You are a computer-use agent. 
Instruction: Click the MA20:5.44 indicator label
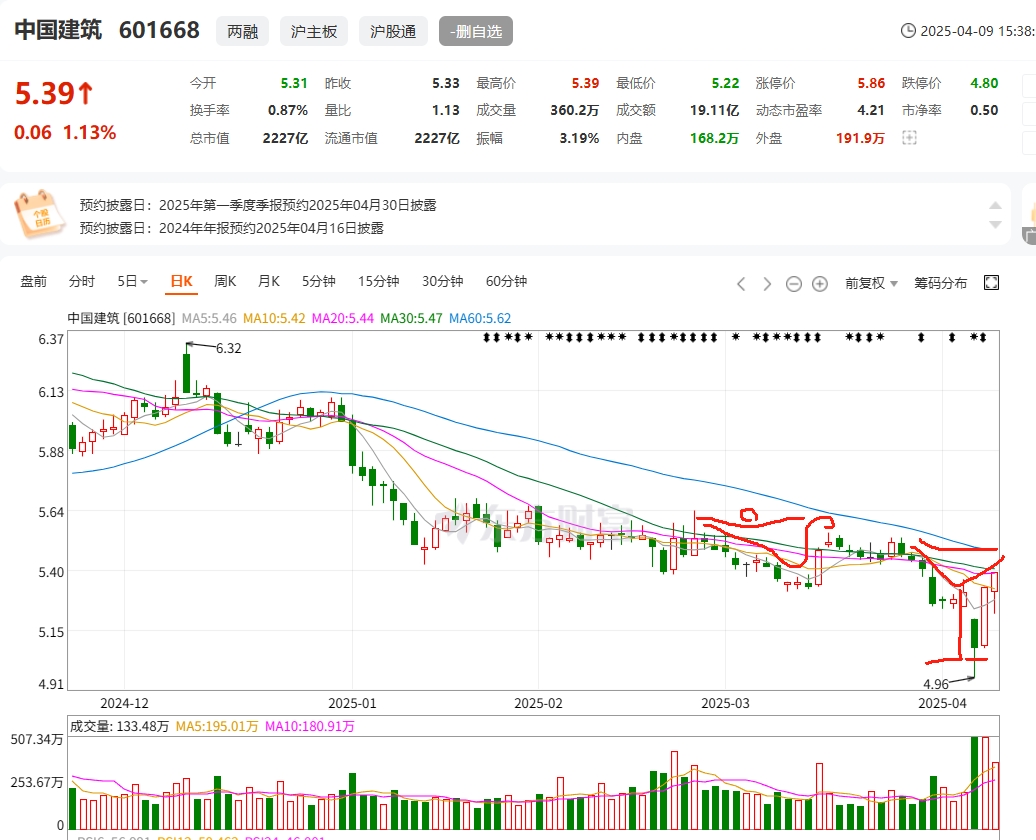(343, 318)
